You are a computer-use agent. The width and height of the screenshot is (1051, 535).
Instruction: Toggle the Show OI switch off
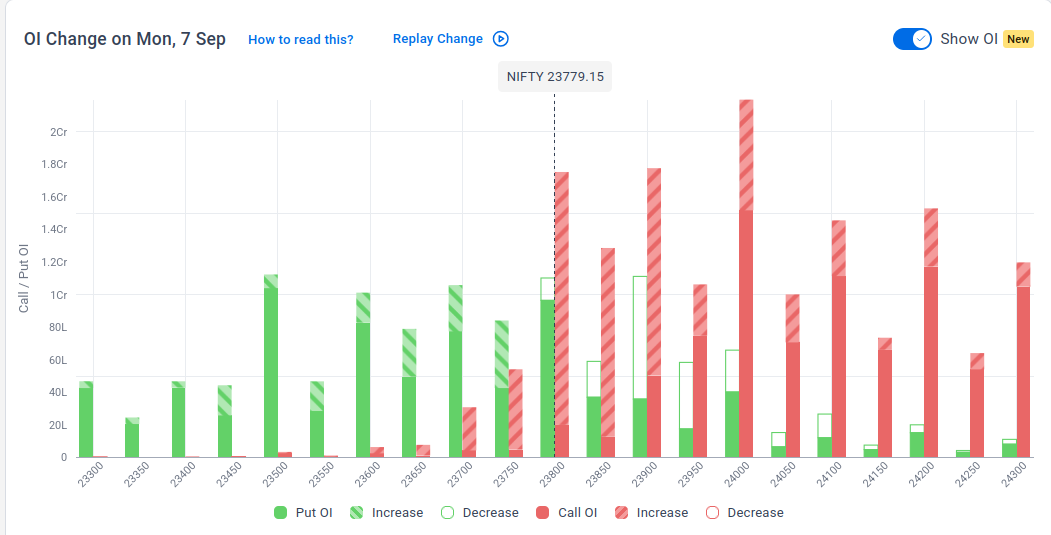tap(912, 39)
